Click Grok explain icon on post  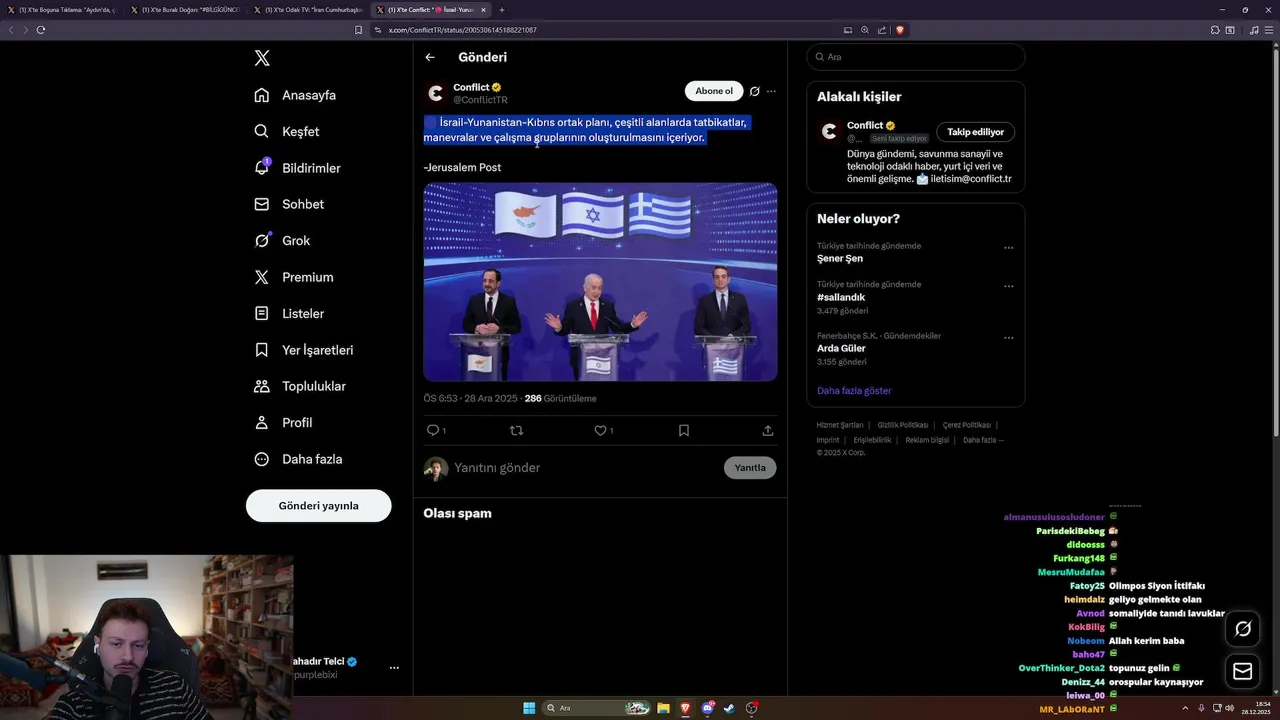tap(755, 91)
